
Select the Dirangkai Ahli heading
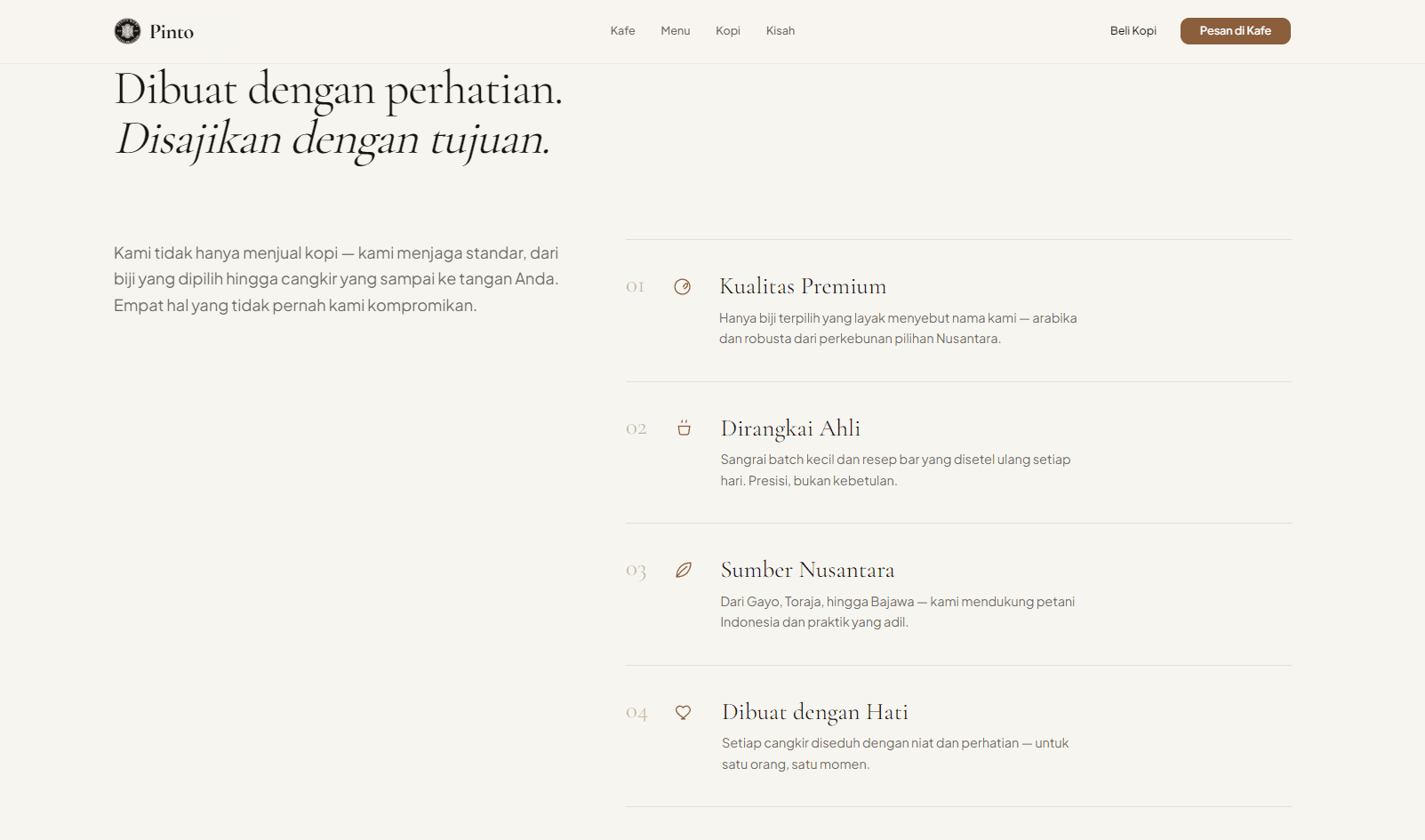[x=790, y=428]
